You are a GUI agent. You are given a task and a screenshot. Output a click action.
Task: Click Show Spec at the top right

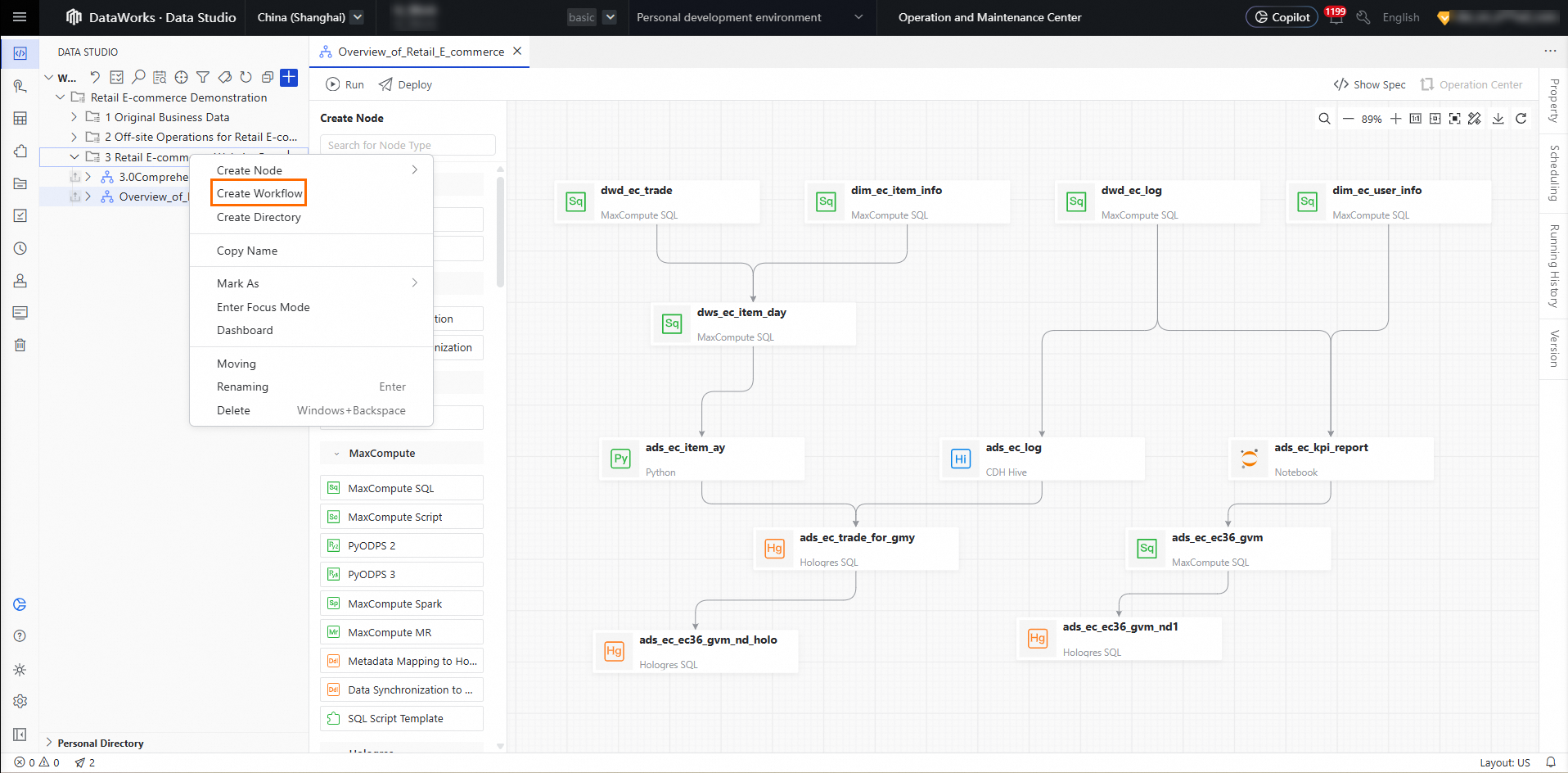1368,84
